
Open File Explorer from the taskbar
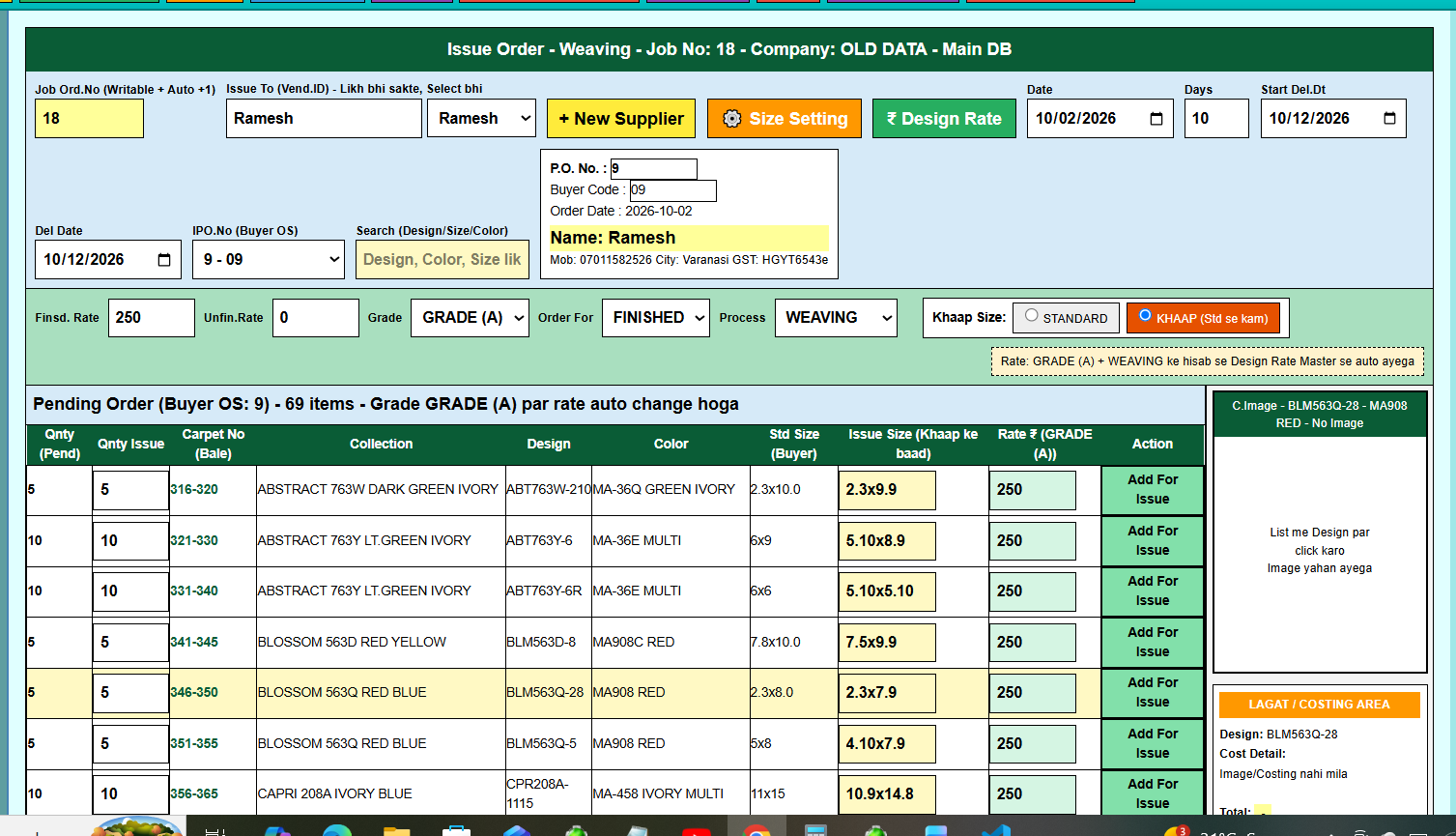point(396,829)
